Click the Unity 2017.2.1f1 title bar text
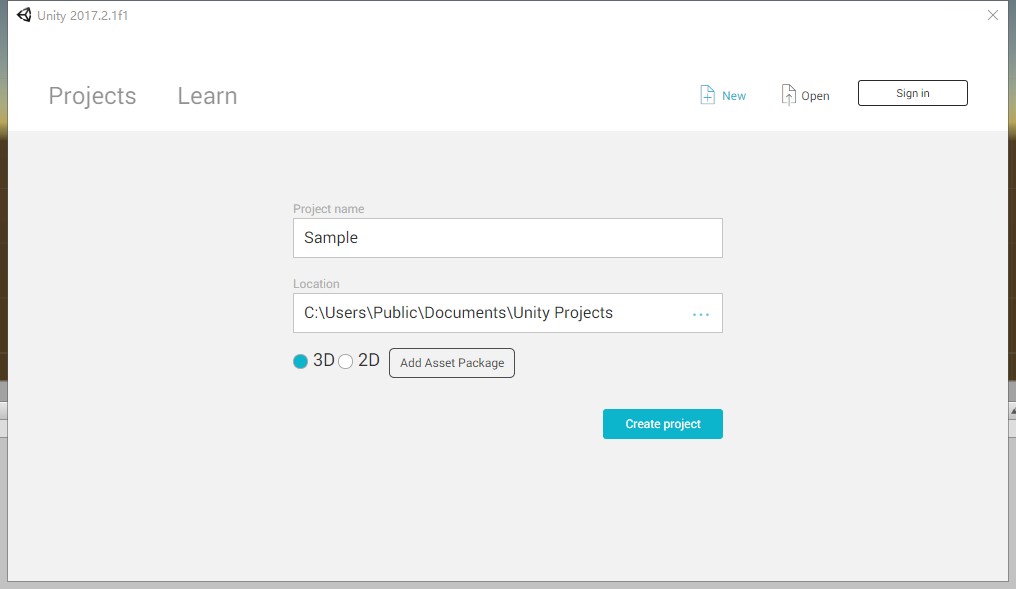 pyautogui.click(x=83, y=16)
